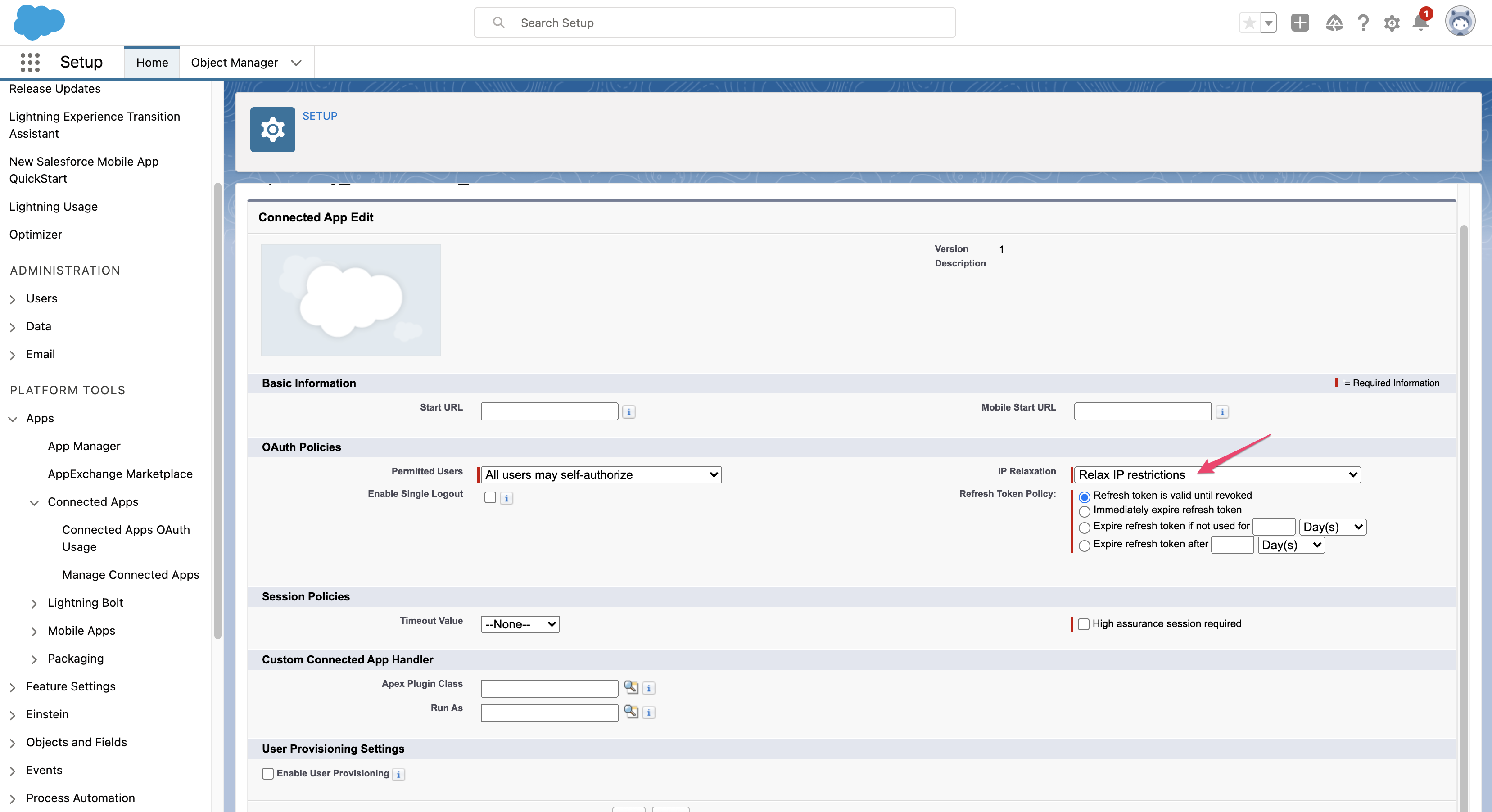The width and height of the screenshot is (1492, 812).
Task: Click Enable User Provisioning info icon
Action: 398,774
